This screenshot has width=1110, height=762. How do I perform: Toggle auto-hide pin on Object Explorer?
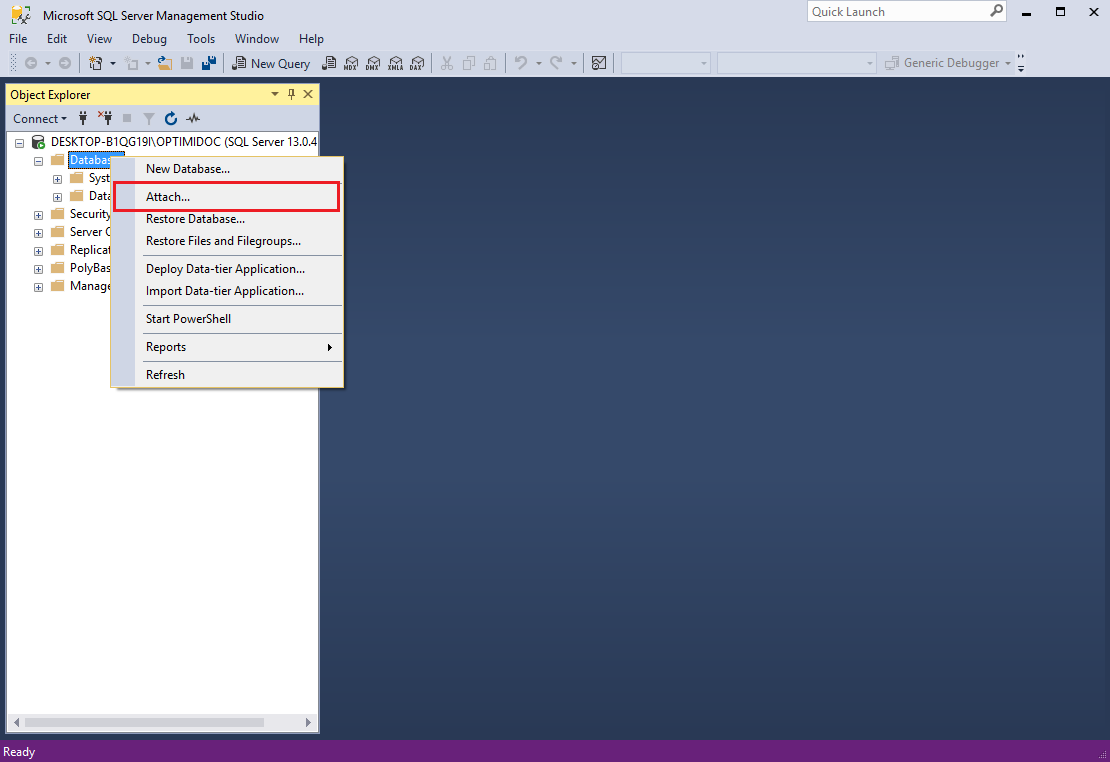(291, 94)
